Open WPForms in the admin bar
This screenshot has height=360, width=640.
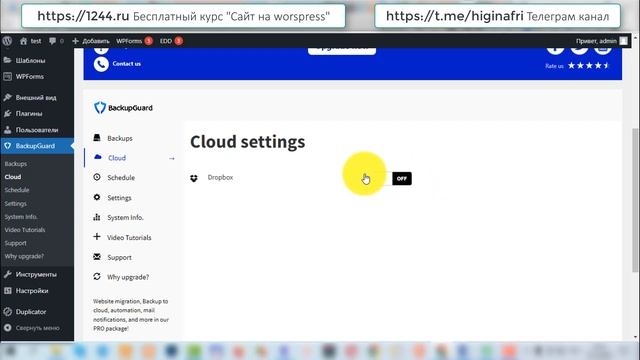134,41
